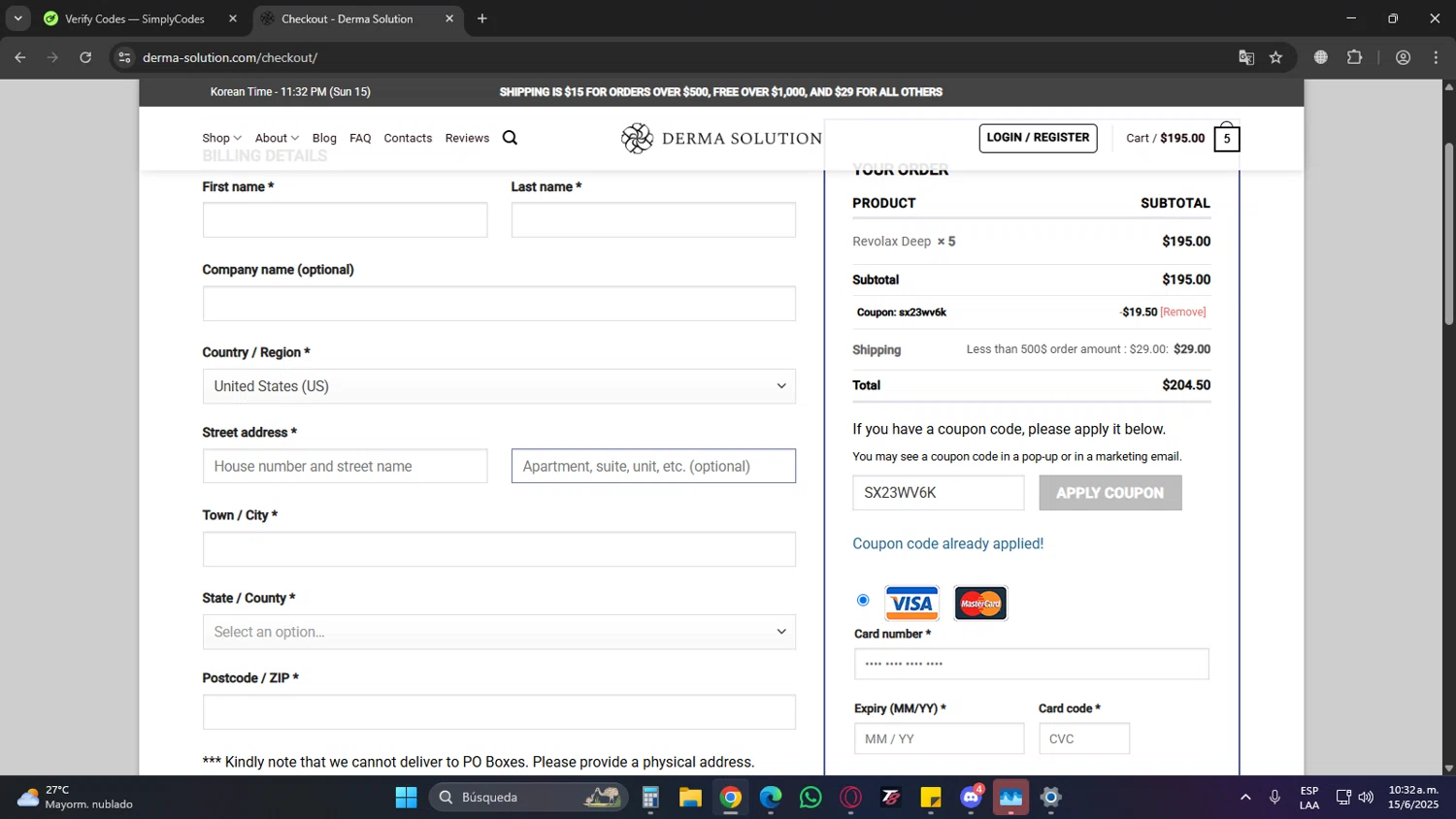The image size is (1456, 819).
Task: Open the Chrome profile icon
Action: pyautogui.click(x=1403, y=57)
